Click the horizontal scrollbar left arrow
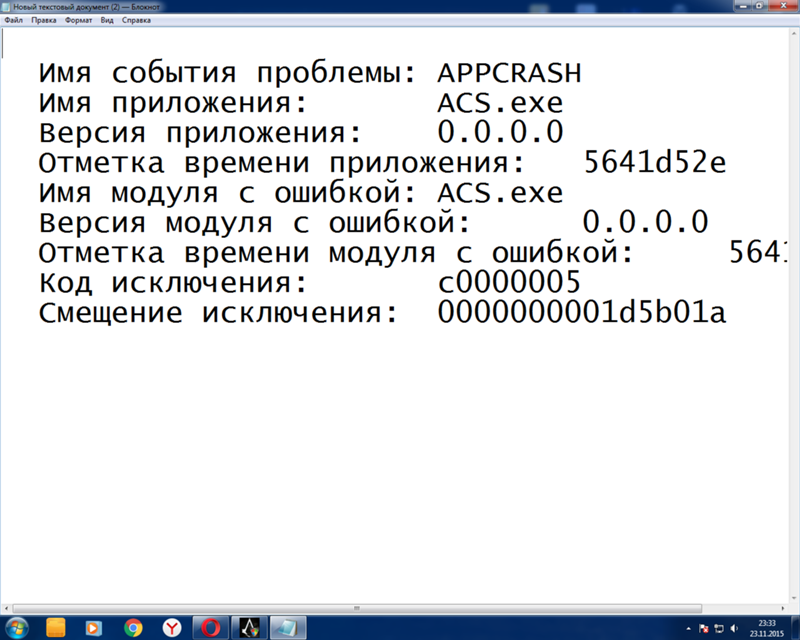 point(6,608)
